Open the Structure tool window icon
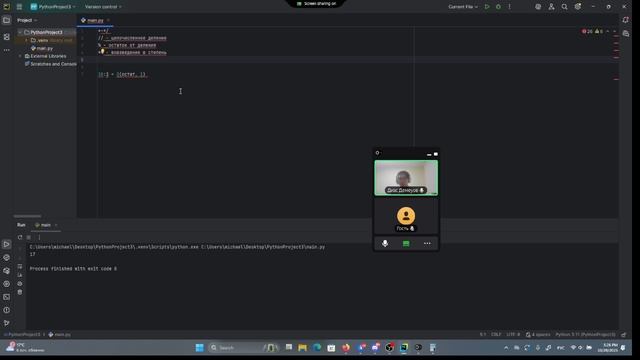 7,37
